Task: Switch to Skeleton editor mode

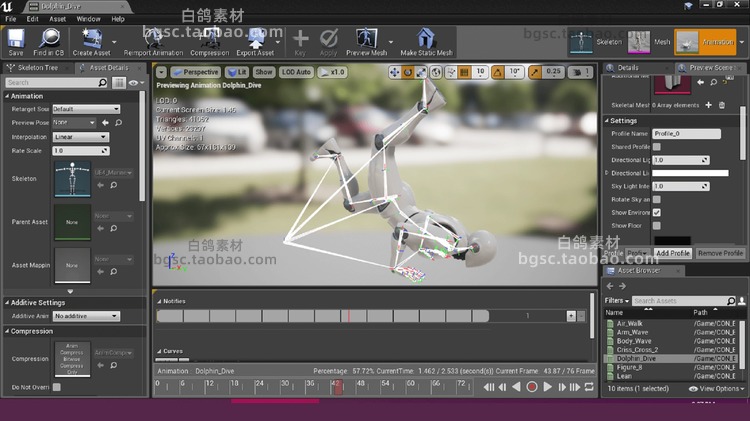Action: pyautogui.click(x=596, y=42)
